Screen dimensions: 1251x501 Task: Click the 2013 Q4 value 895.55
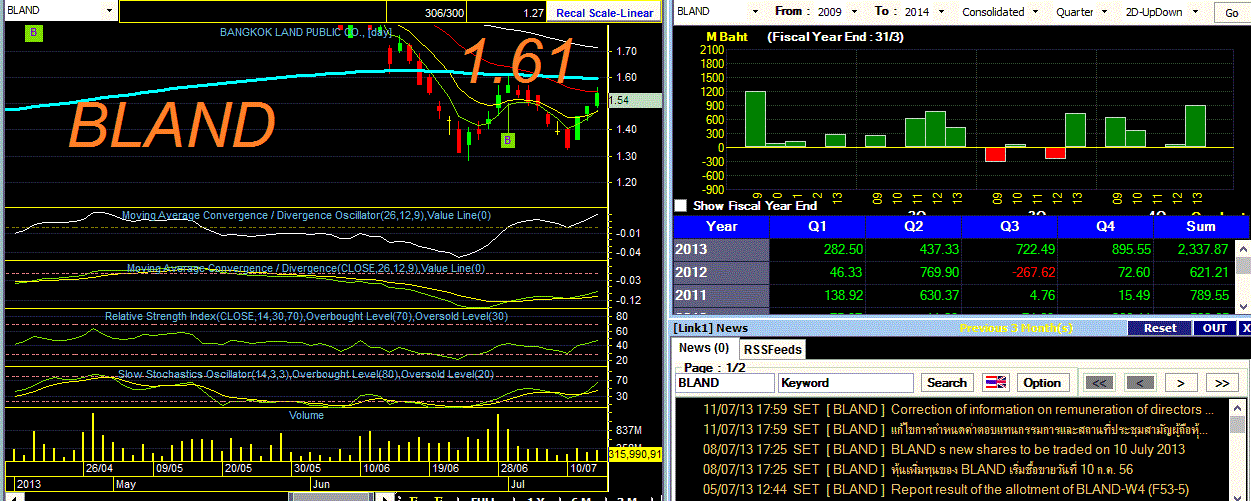point(1129,249)
